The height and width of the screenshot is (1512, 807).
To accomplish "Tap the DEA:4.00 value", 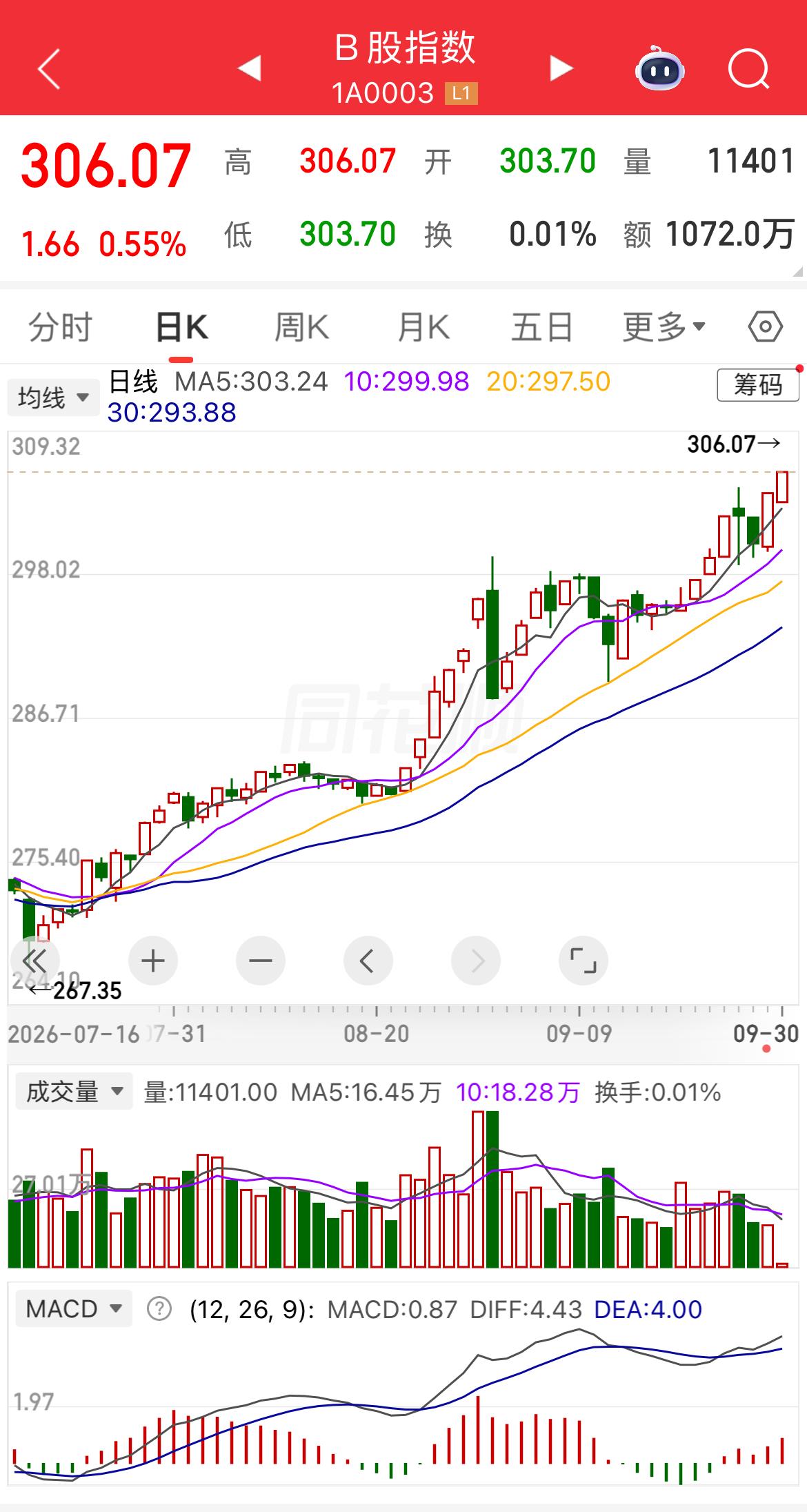I will tap(648, 1309).
